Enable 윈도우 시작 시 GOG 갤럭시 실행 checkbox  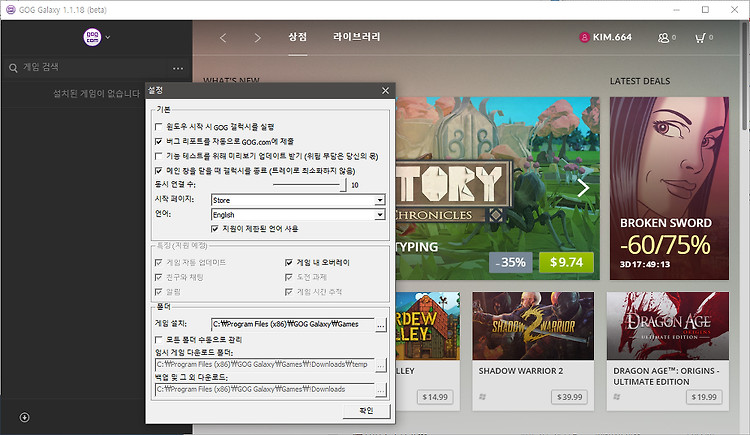(x=159, y=127)
